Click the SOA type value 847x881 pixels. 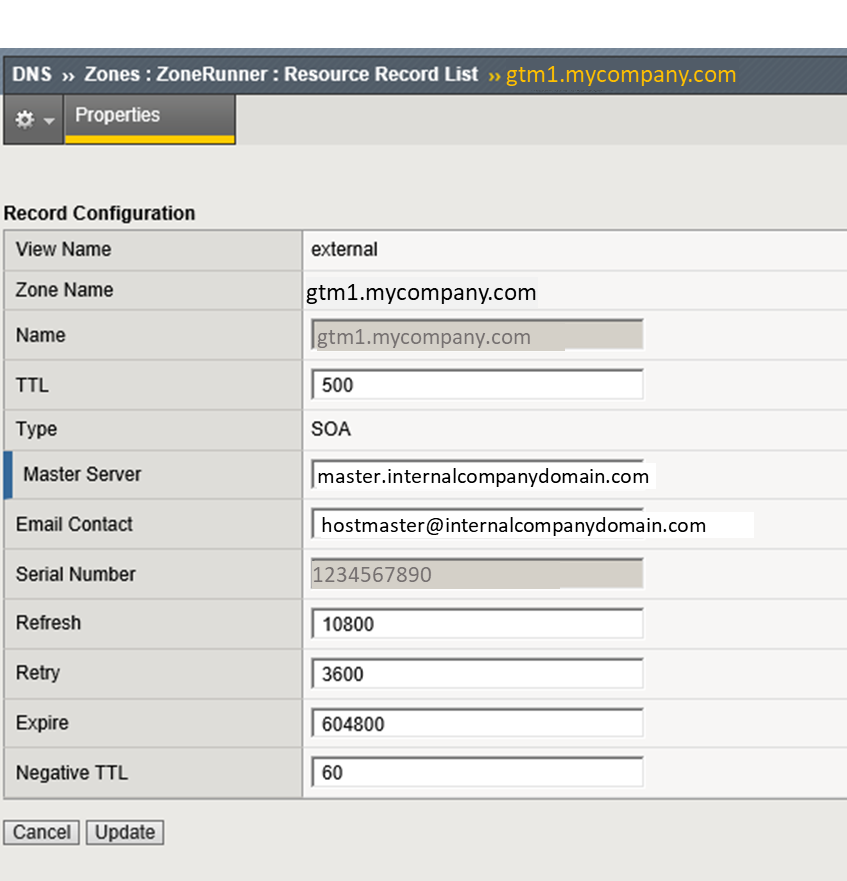coord(331,429)
